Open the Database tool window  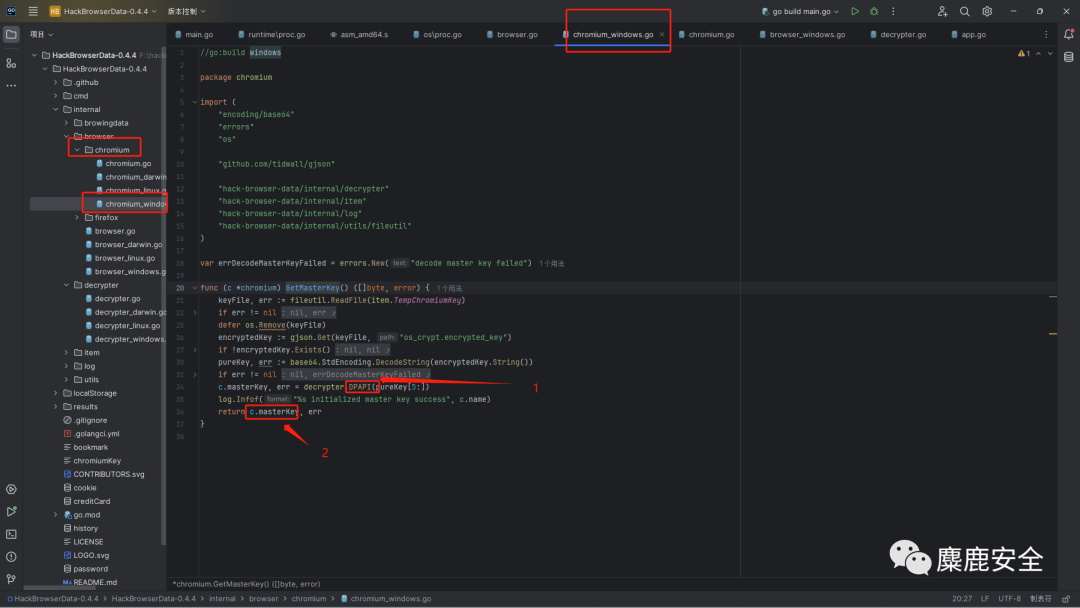tap(1068, 57)
